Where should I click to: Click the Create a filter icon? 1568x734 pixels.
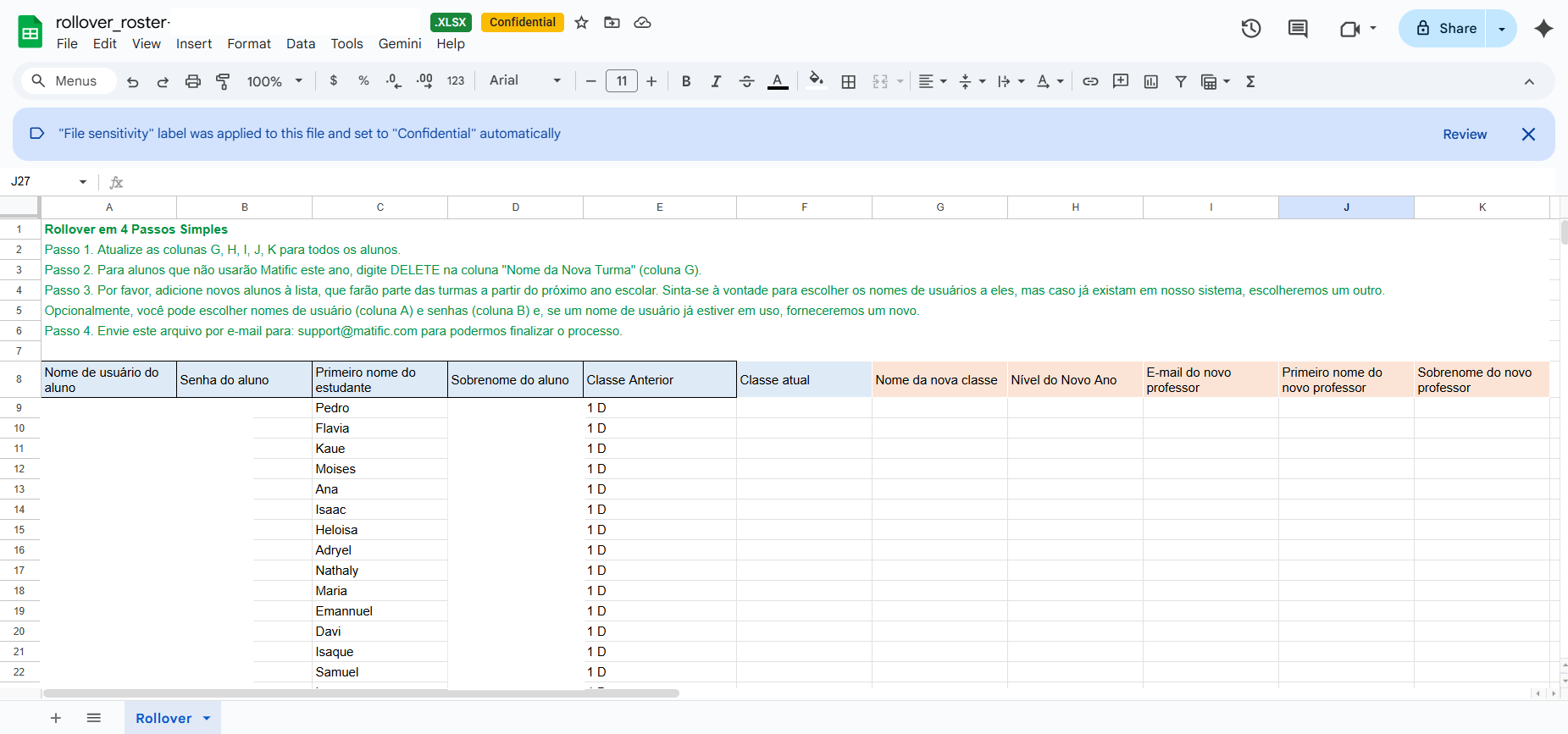1180,81
